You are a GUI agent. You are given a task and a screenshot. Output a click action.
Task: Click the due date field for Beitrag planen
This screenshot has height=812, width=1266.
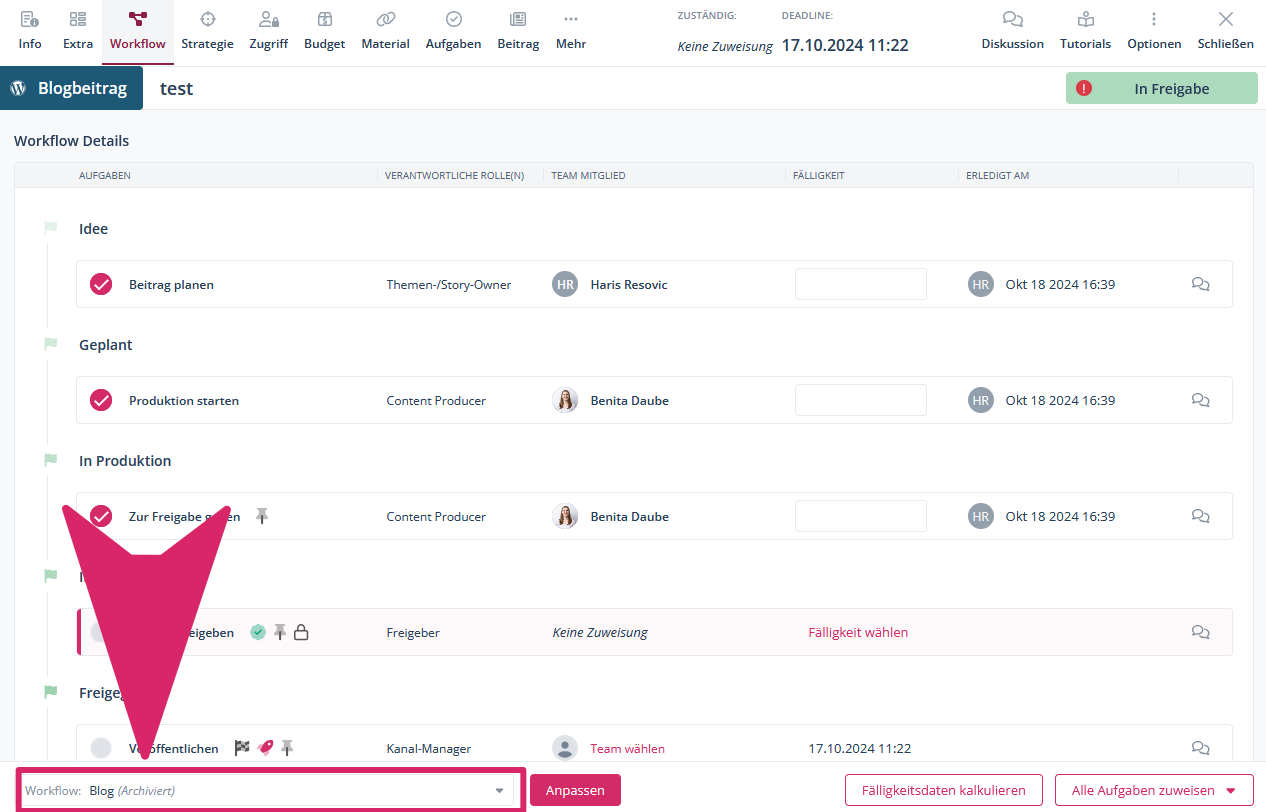(860, 285)
